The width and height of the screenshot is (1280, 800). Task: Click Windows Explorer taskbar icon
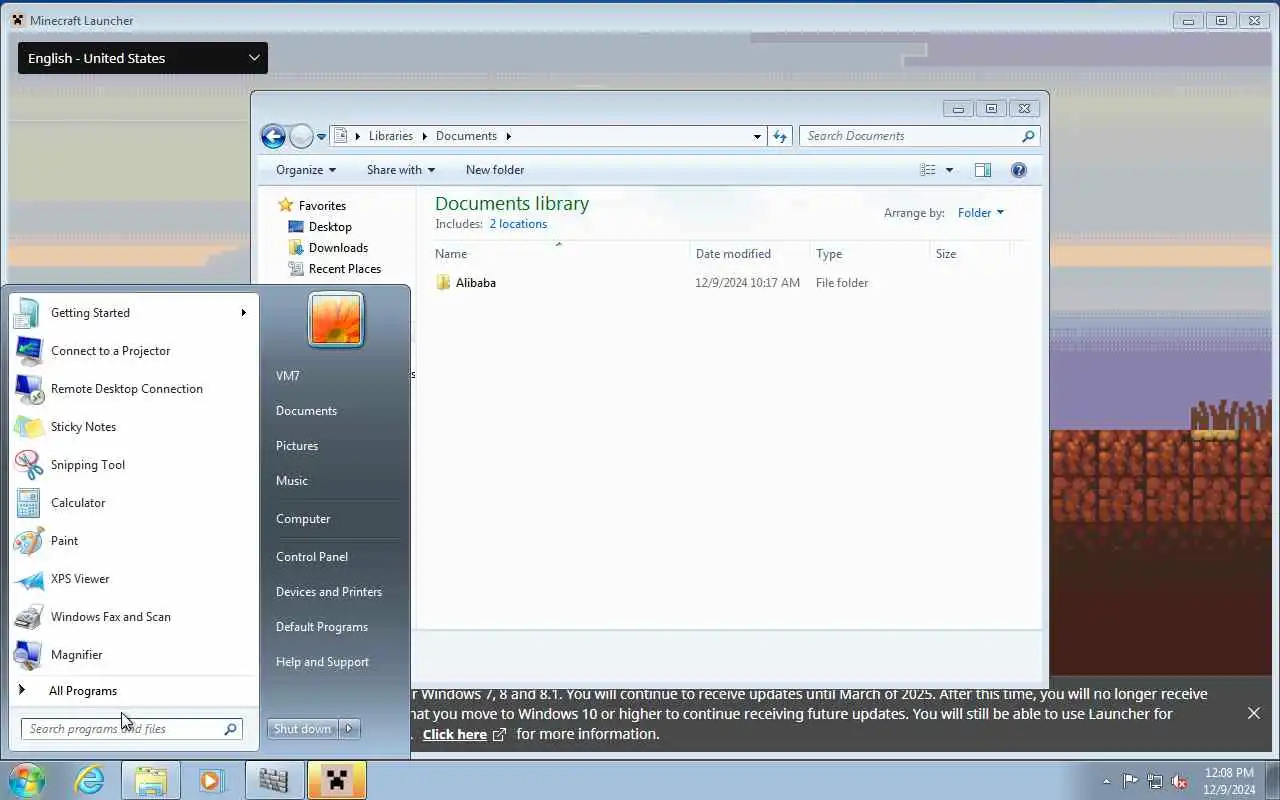point(151,780)
